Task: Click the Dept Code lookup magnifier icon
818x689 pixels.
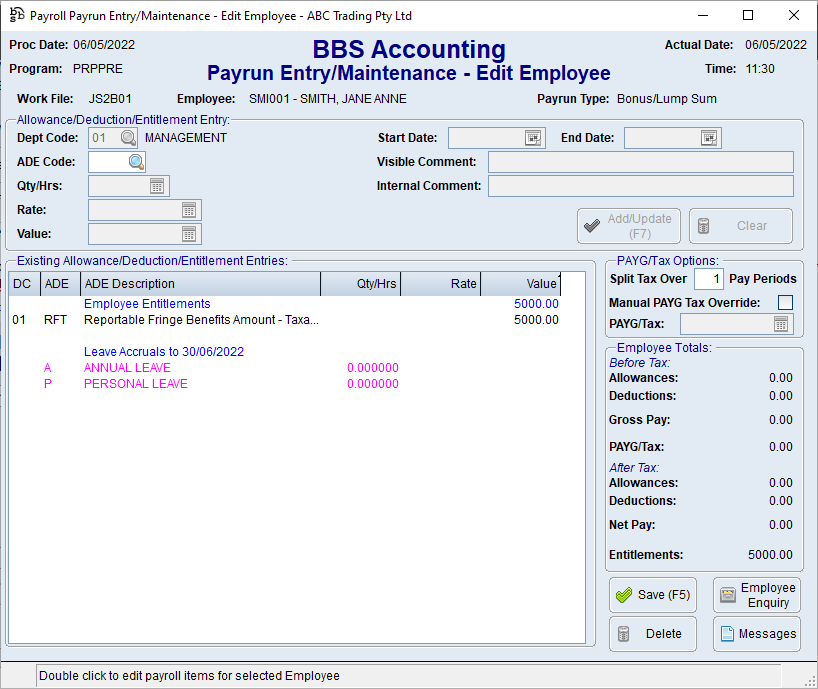Action: pyautogui.click(x=129, y=138)
